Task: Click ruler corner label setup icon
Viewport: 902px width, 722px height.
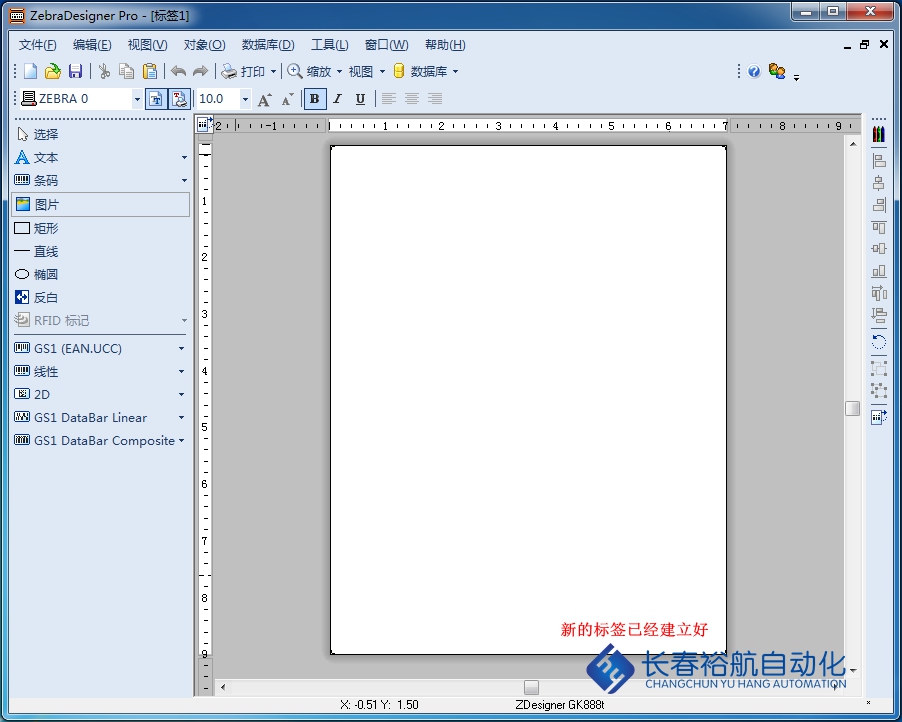Action: pyautogui.click(x=204, y=124)
